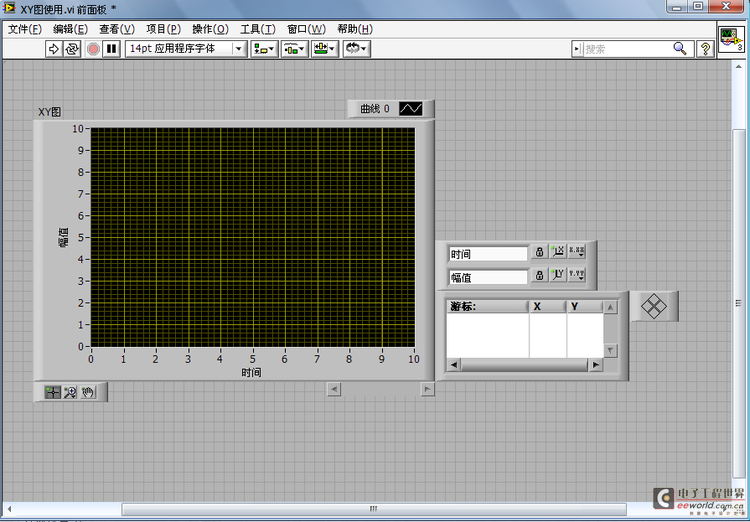Screen dimensions: 750x522
Task: Click the search magnifier icon
Action: point(680,48)
